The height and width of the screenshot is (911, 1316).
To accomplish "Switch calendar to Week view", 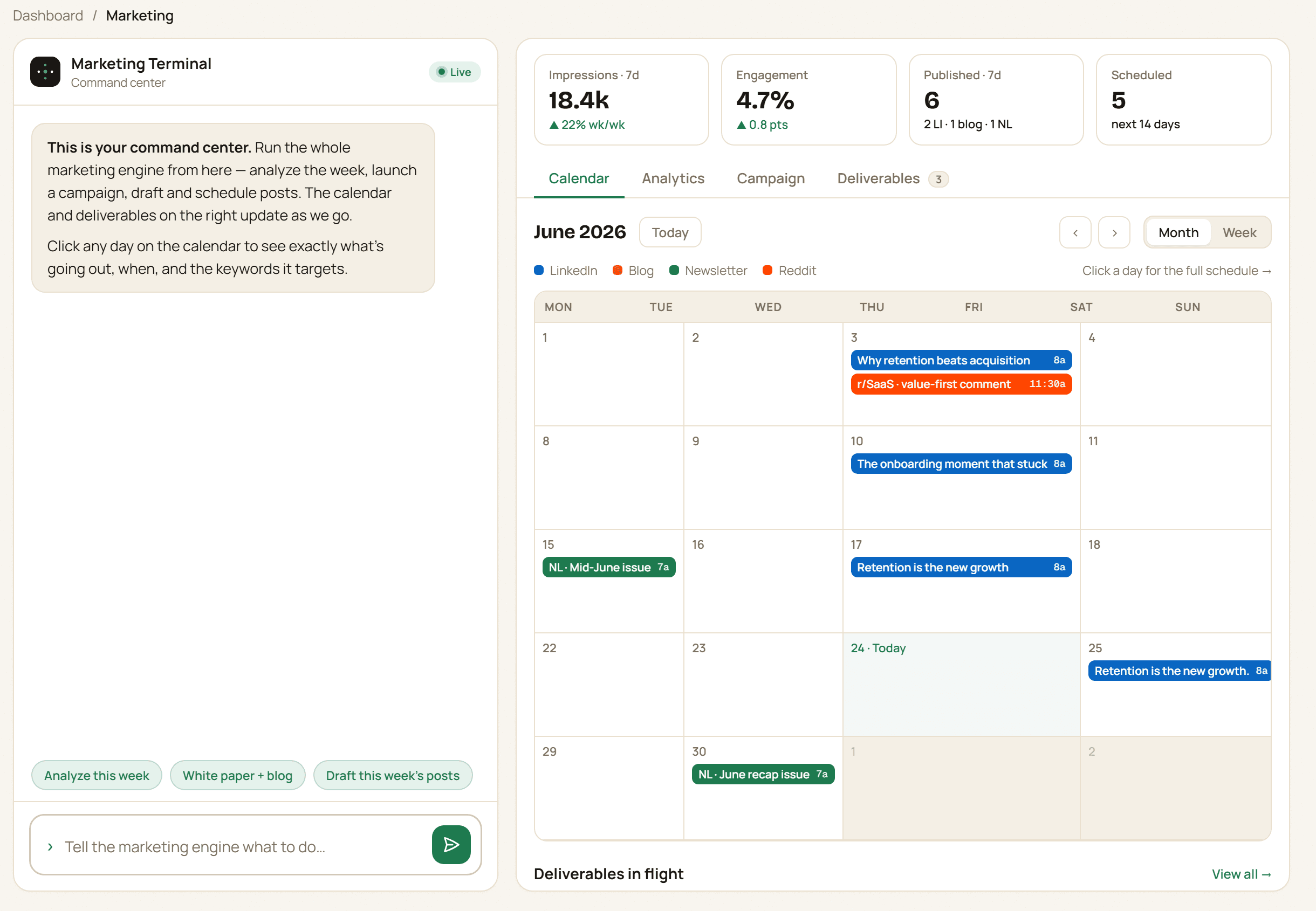I will click(1239, 233).
